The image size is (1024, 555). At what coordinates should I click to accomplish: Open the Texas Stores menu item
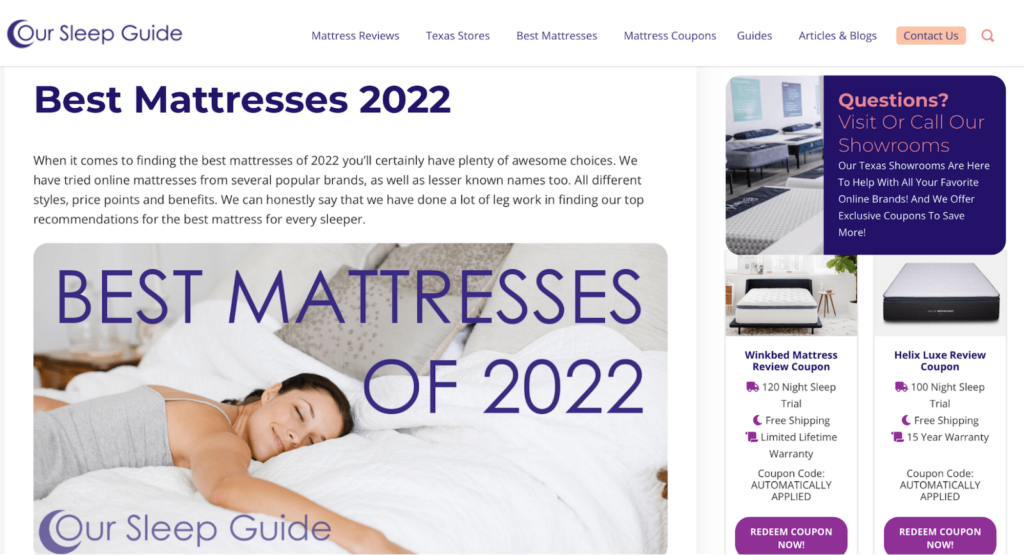[x=458, y=36]
